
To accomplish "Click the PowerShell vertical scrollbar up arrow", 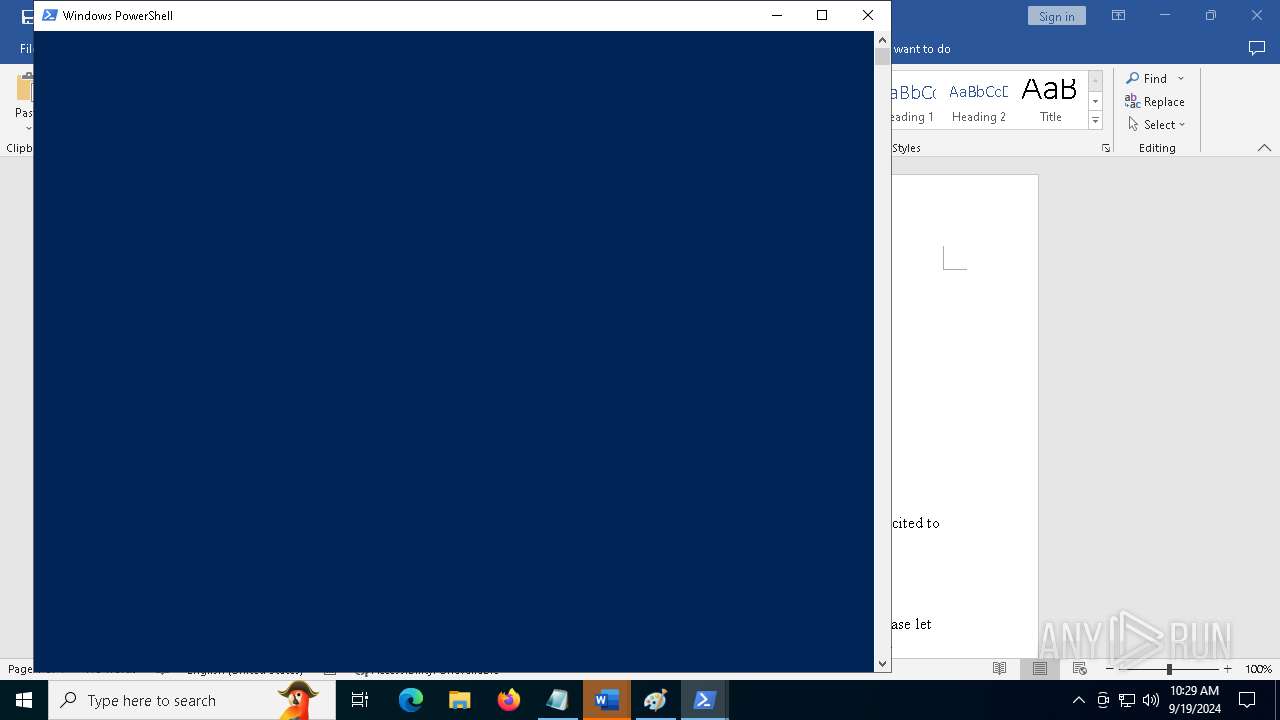I will pos(882,40).
